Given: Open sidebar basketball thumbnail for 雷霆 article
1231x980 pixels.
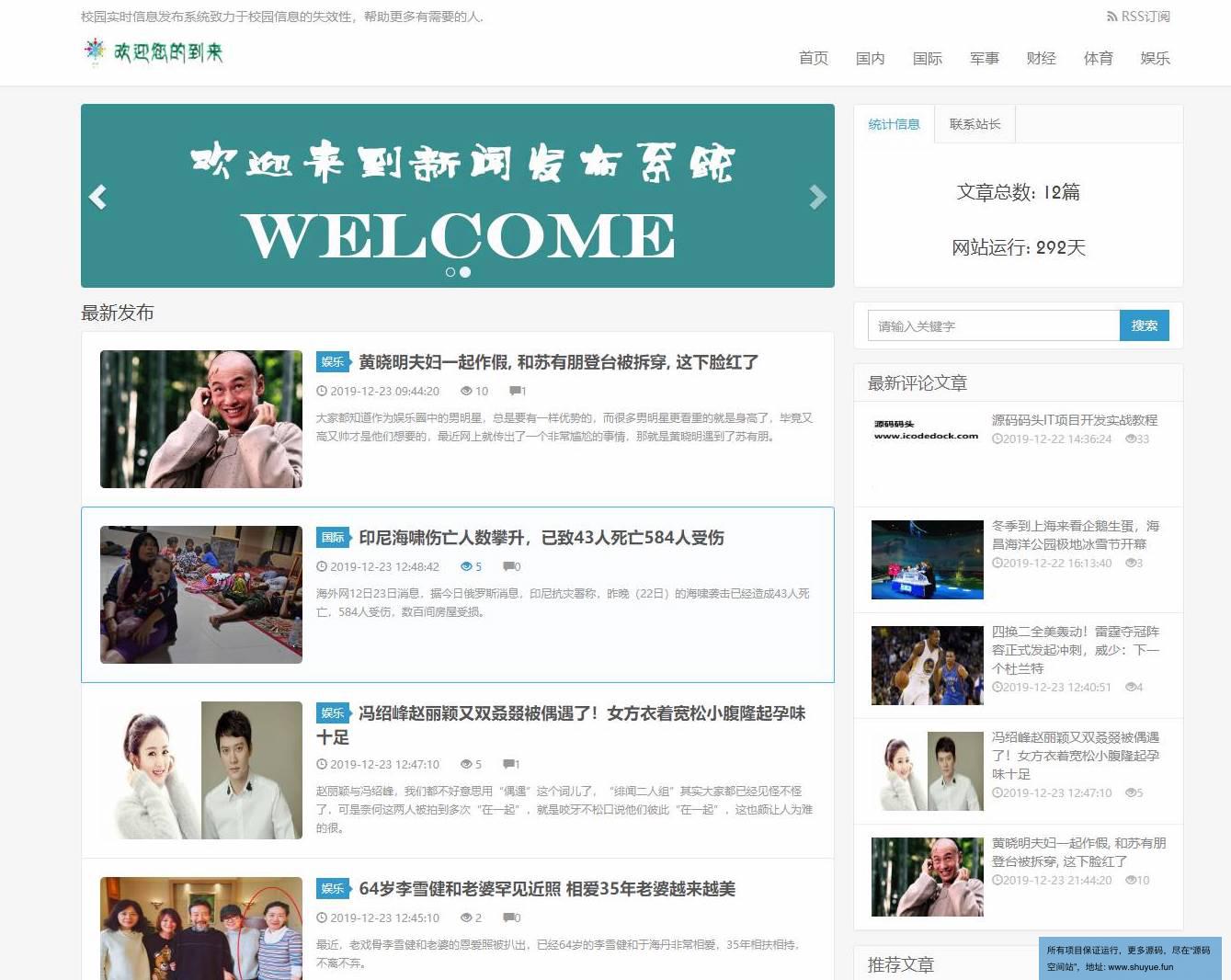Looking at the screenshot, I should (928, 666).
